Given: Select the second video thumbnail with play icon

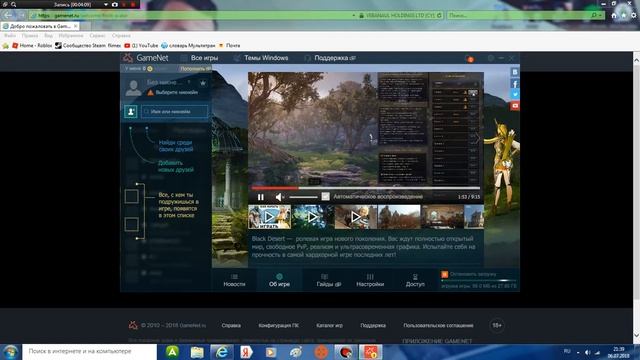Looking at the screenshot, I should 312,217.
